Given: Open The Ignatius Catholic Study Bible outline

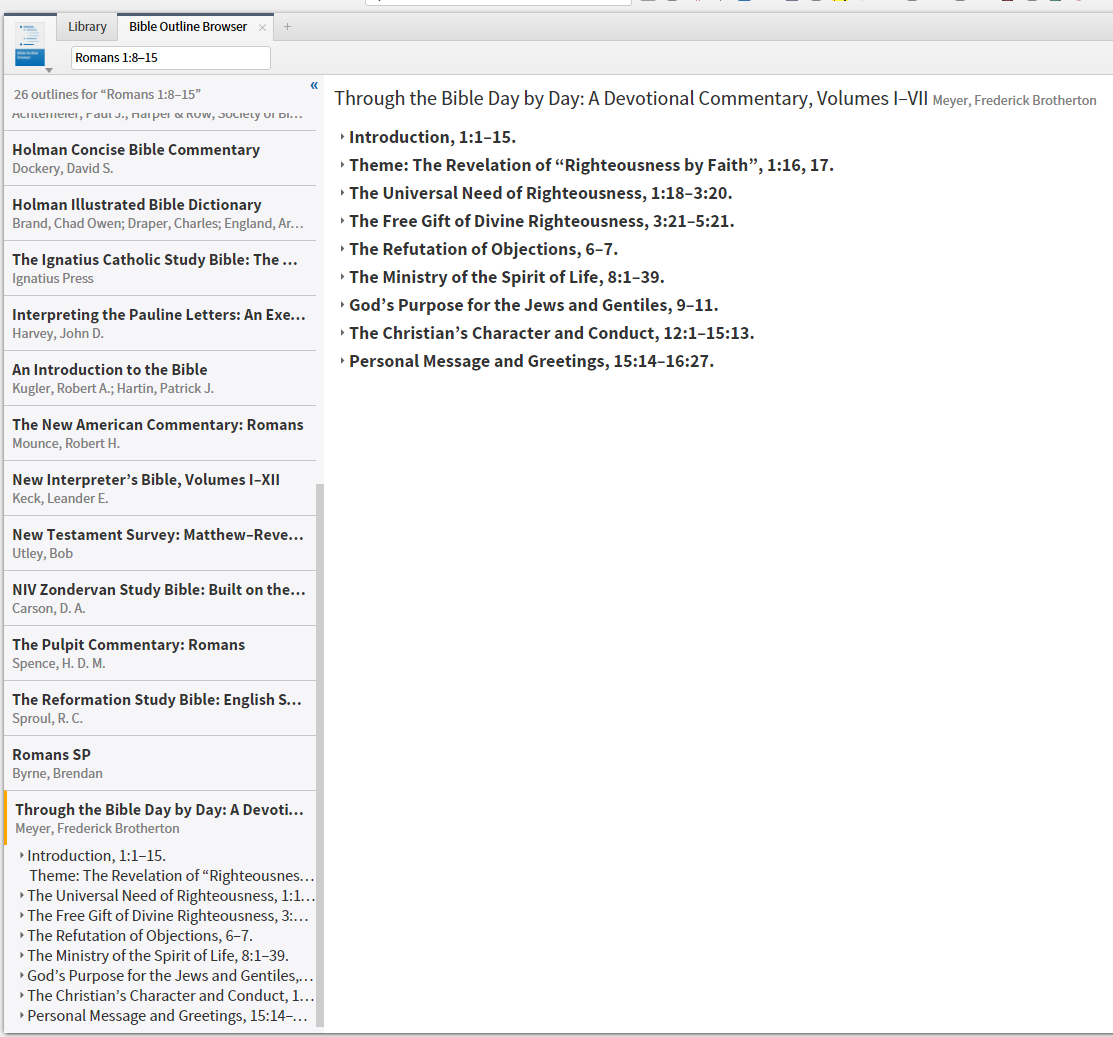Looking at the screenshot, I should tap(160, 268).
